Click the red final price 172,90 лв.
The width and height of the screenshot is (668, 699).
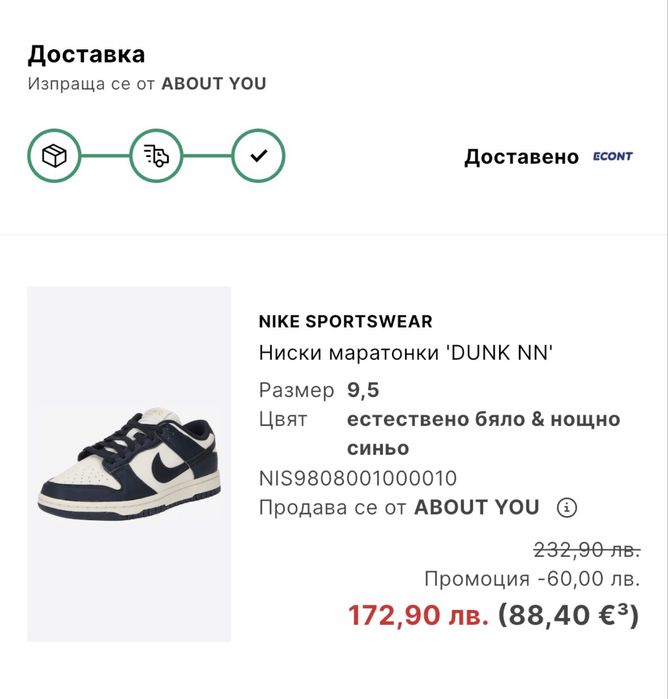418,615
